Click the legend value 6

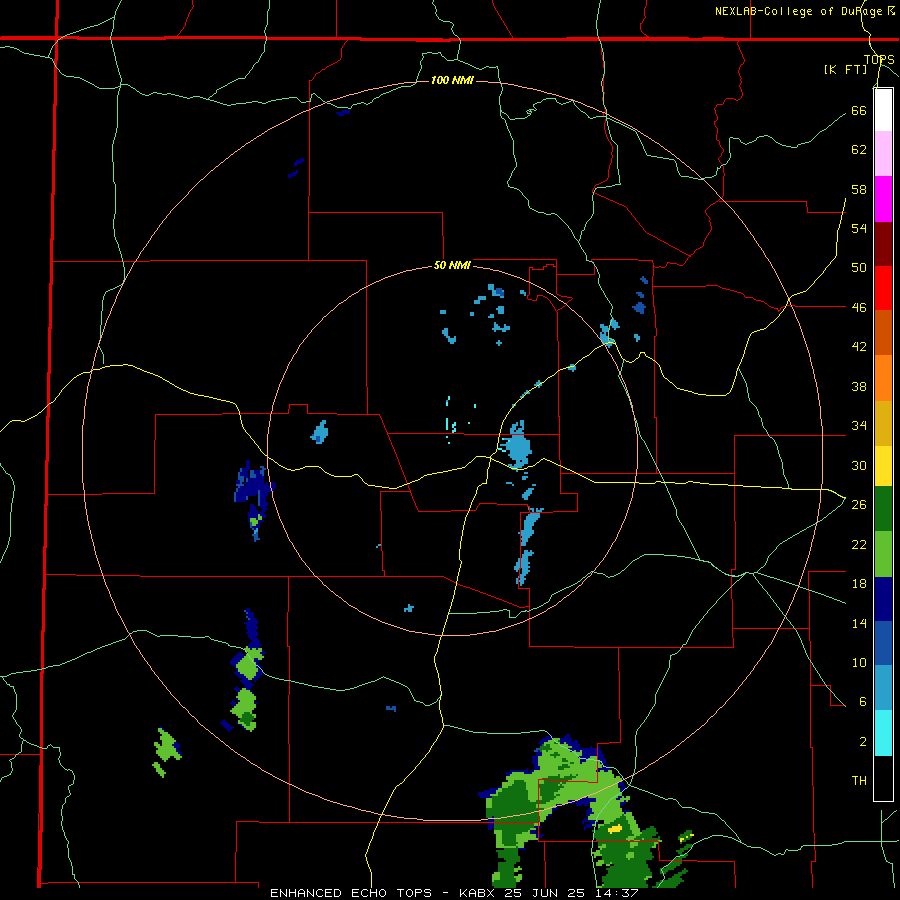point(862,701)
